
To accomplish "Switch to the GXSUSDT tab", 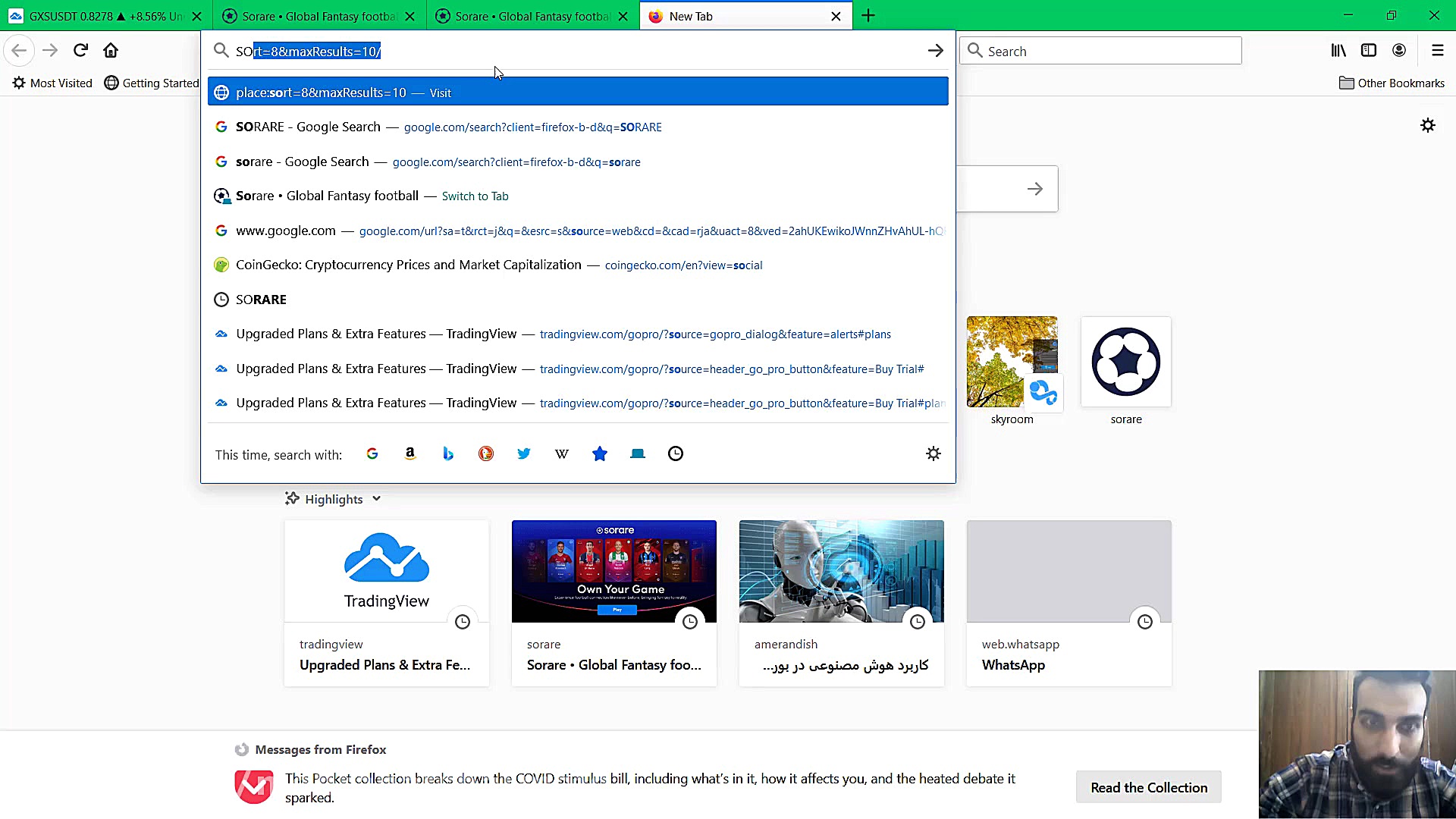I will point(106,16).
